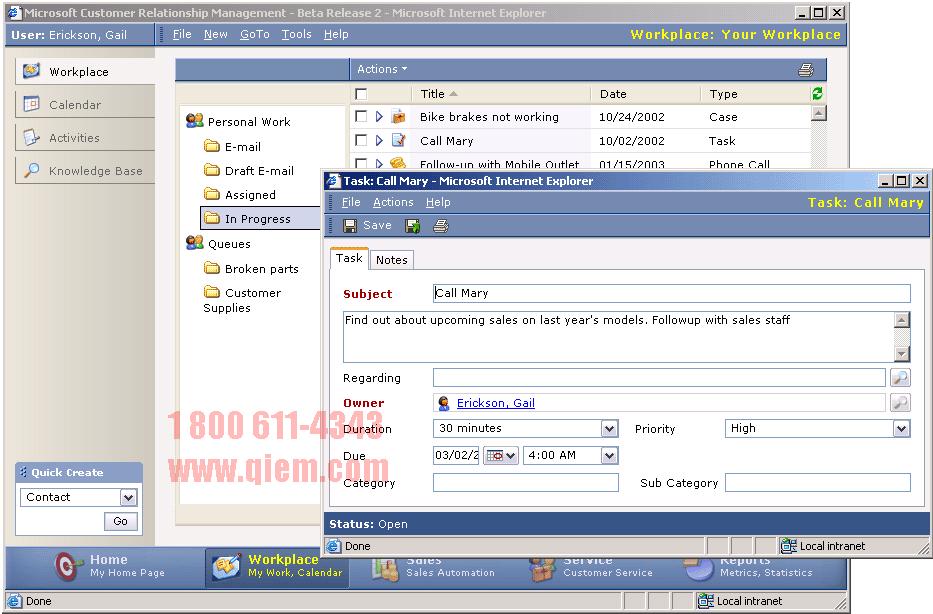The height and width of the screenshot is (614, 933).
Task: Open the GoTo menu
Action: (x=255, y=35)
